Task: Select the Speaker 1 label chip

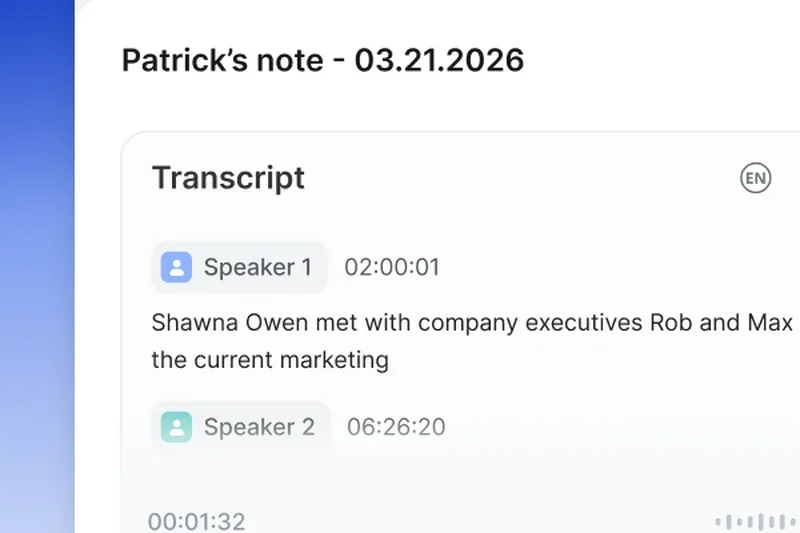Action: click(x=240, y=267)
